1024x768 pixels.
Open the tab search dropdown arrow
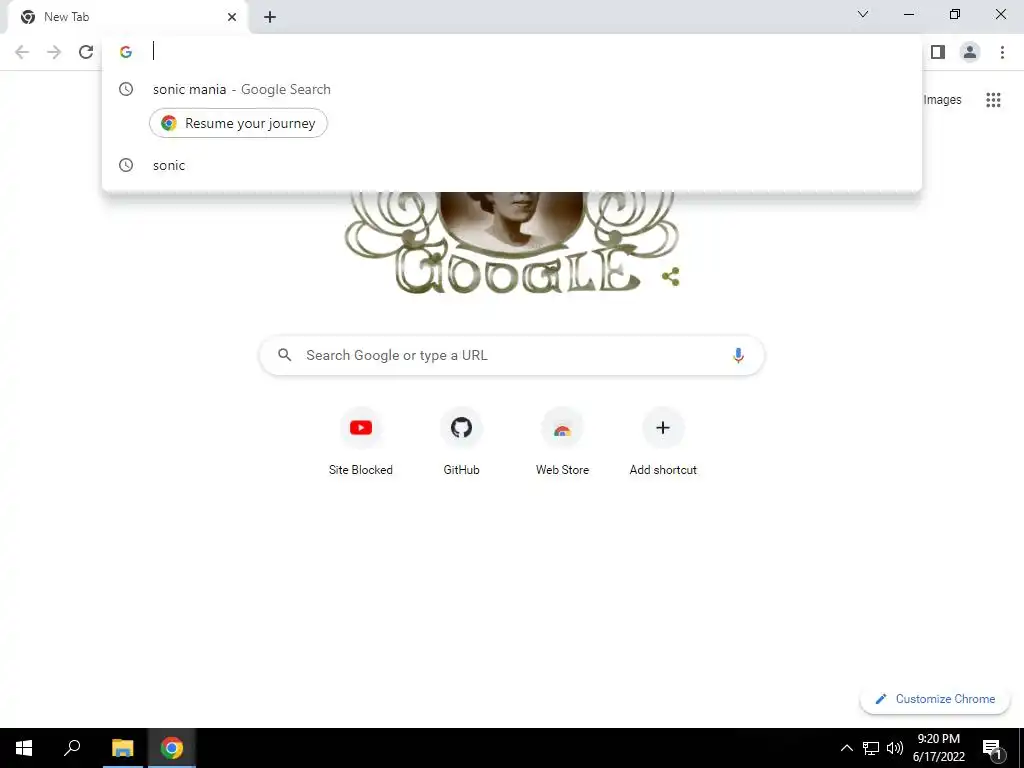863,14
